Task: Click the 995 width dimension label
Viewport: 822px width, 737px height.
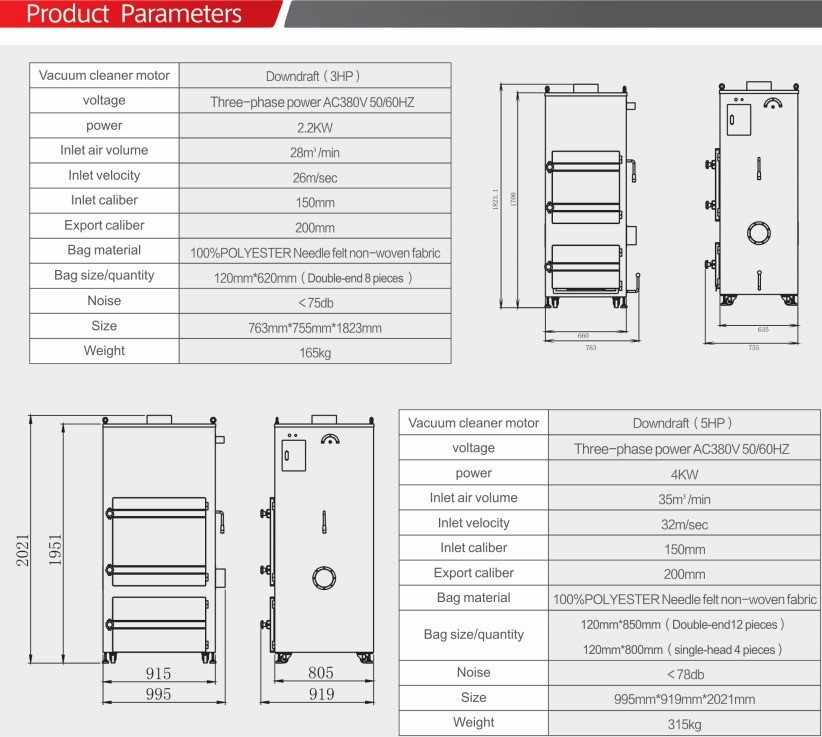Action: pos(158,694)
